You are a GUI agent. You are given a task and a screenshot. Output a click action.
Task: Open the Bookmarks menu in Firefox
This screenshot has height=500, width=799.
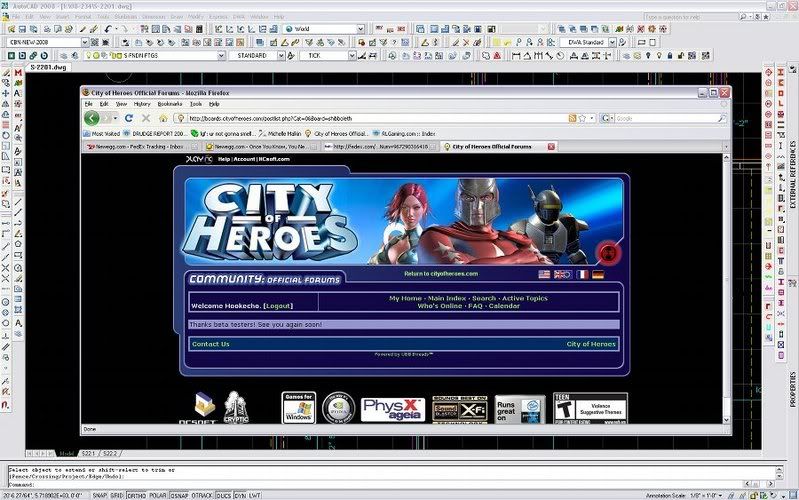coord(170,104)
